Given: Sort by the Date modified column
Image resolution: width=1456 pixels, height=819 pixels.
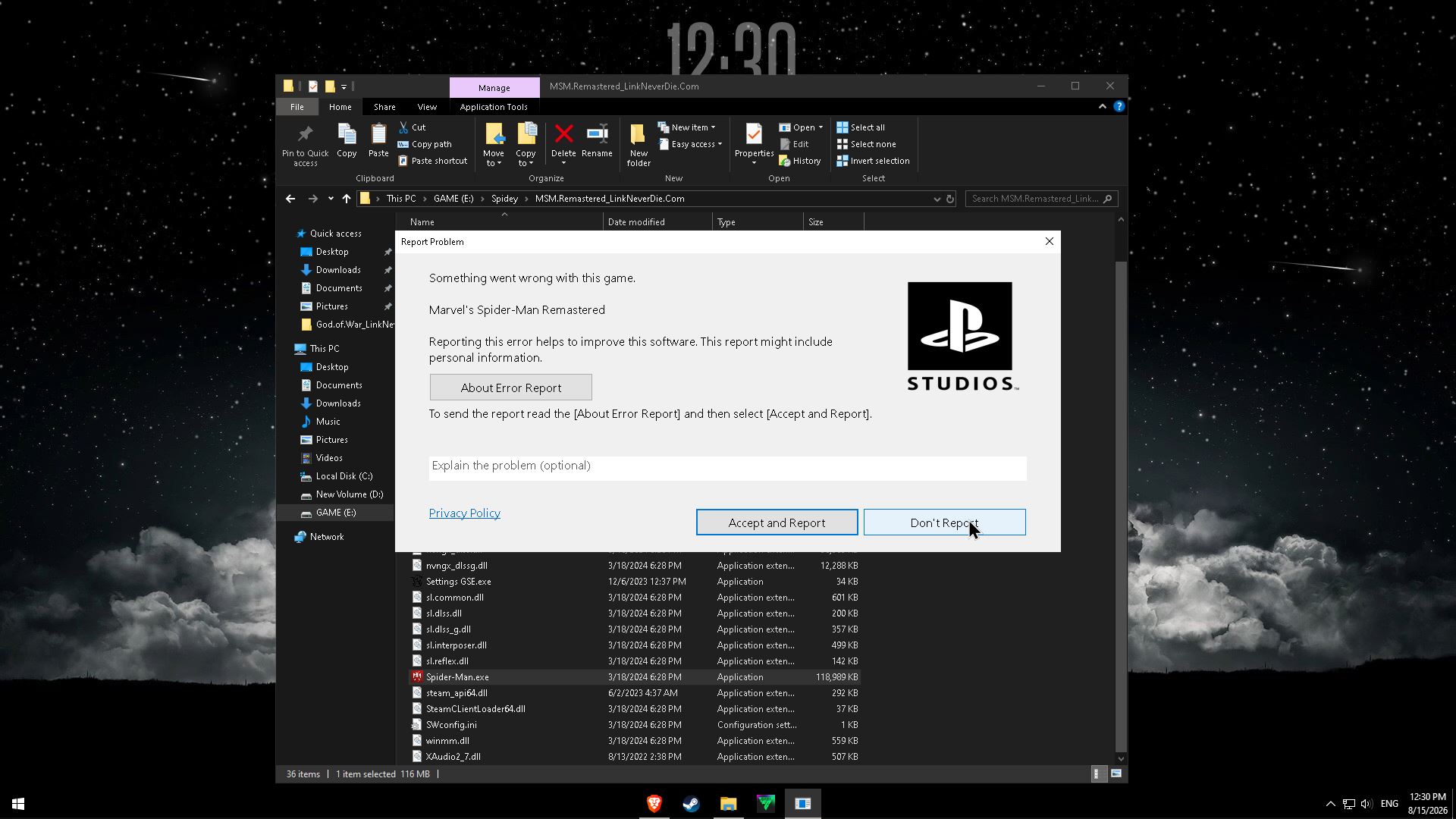Looking at the screenshot, I should (x=657, y=222).
